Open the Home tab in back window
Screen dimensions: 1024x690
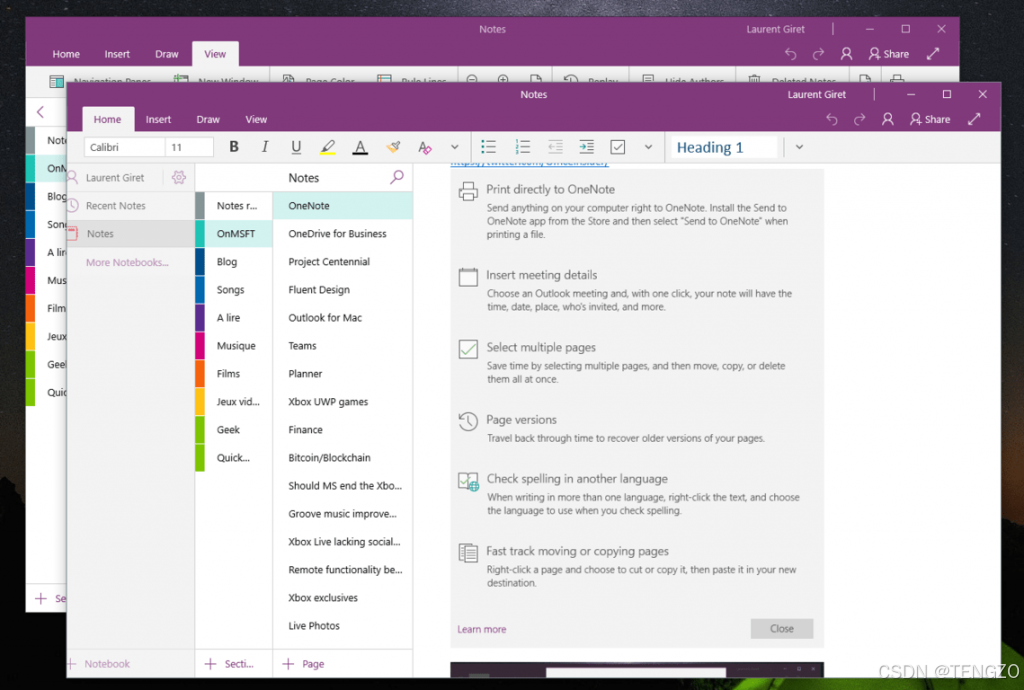point(66,54)
